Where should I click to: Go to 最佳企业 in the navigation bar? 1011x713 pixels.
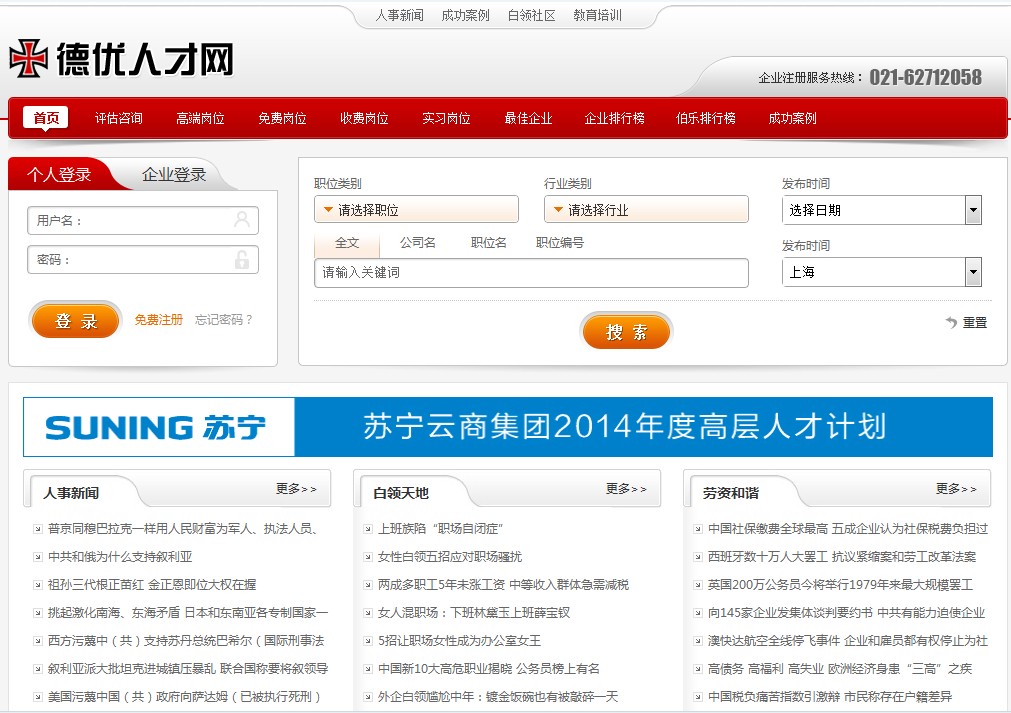click(528, 118)
